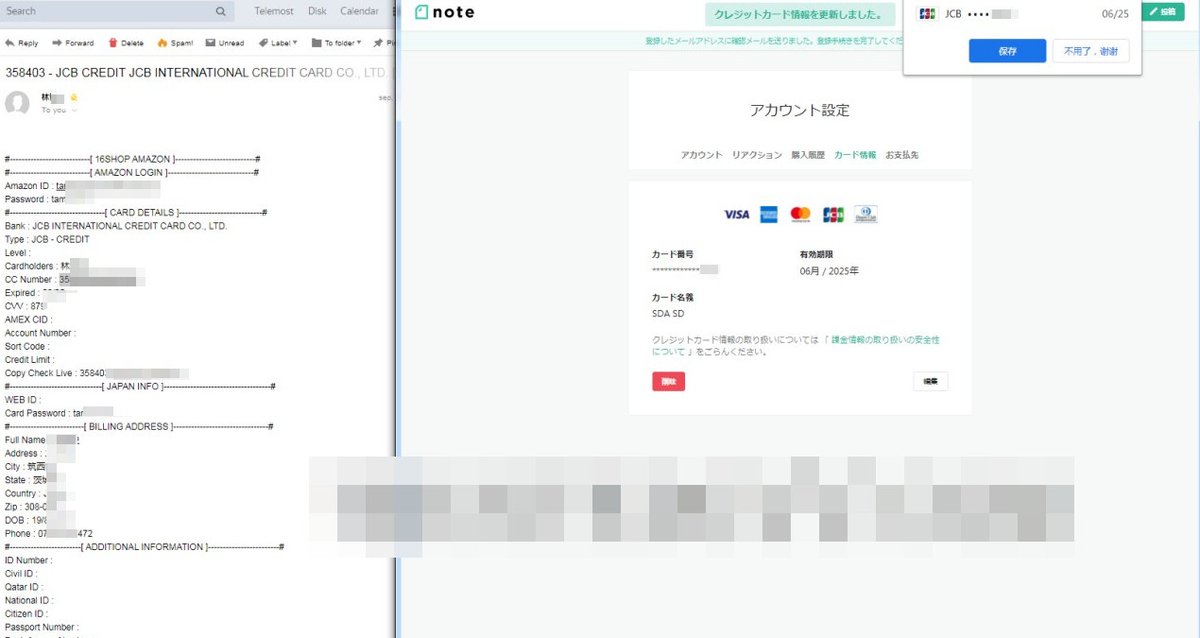This screenshot has width=1200, height=638.
Task: Click the yellow marker next to sender name
Action: coord(74,98)
